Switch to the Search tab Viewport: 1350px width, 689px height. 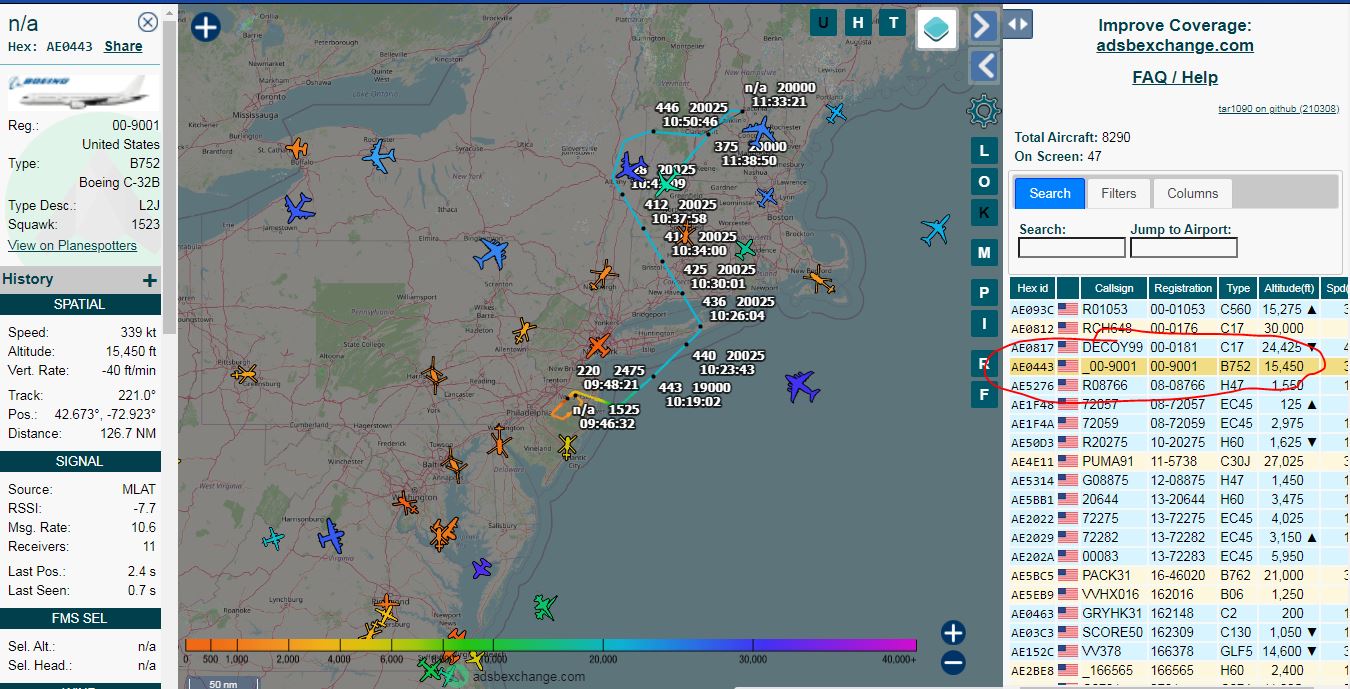[x=1050, y=193]
